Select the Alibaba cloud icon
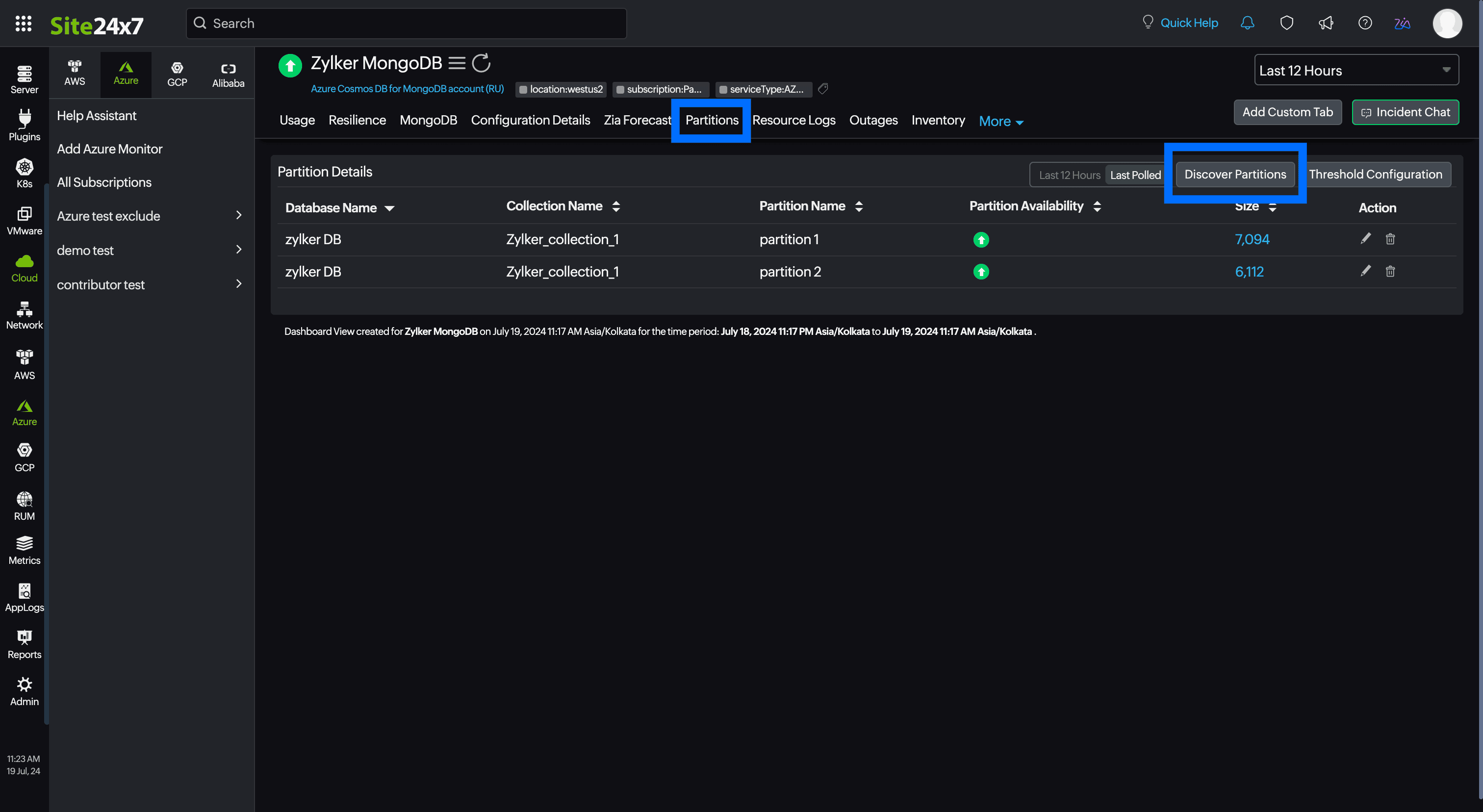Viewport: 1483px width, 812px height. point(228,73)
